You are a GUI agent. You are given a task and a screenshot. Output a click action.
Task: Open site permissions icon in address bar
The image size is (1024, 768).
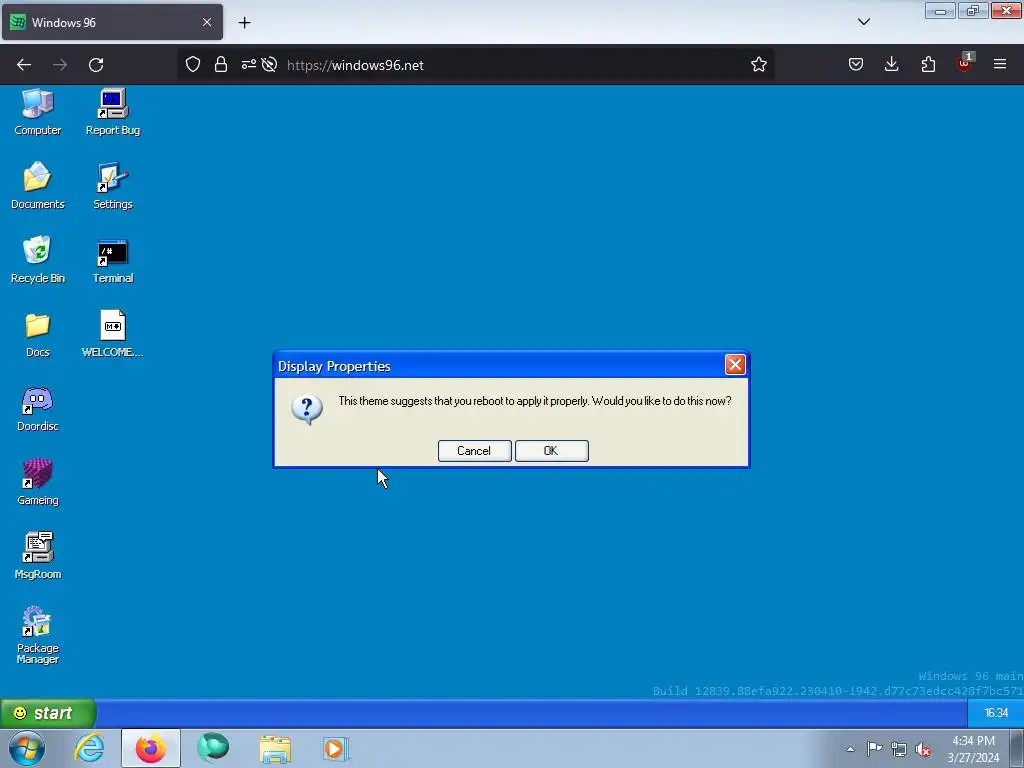(x=248, y=64)
